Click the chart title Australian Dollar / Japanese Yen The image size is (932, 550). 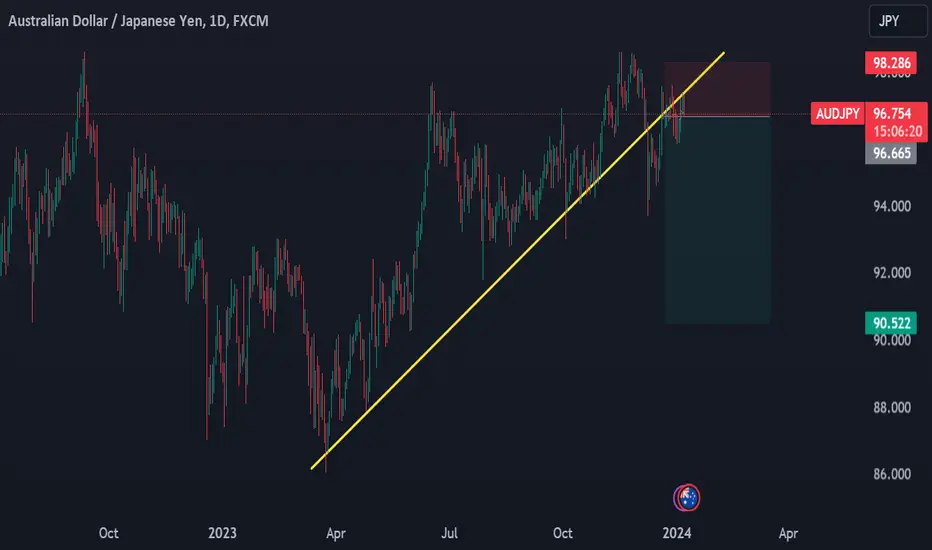[x=106, y=21]
